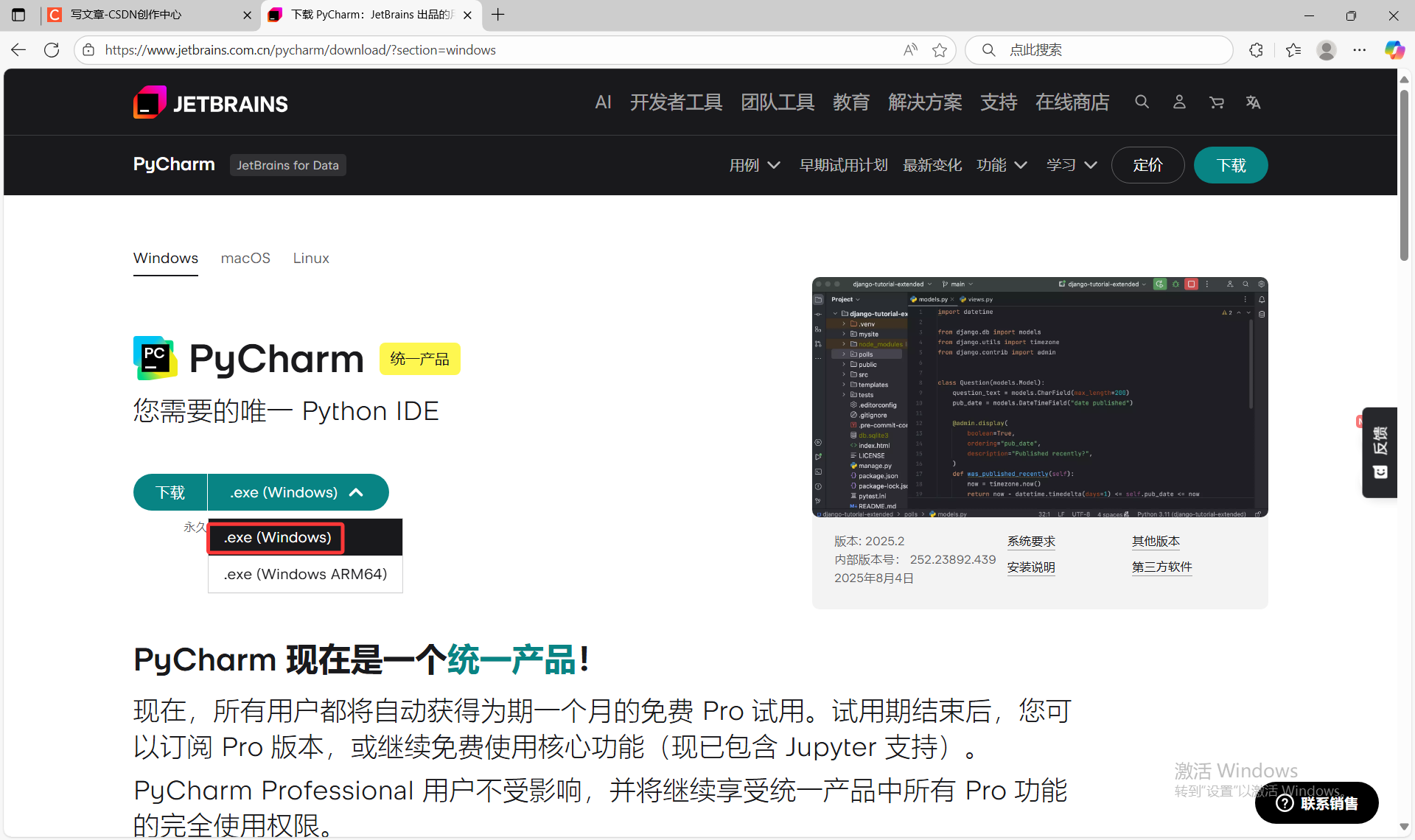Refresh the page with the reload icon
The image size is (1415, 840).
[x=51, y=49]
